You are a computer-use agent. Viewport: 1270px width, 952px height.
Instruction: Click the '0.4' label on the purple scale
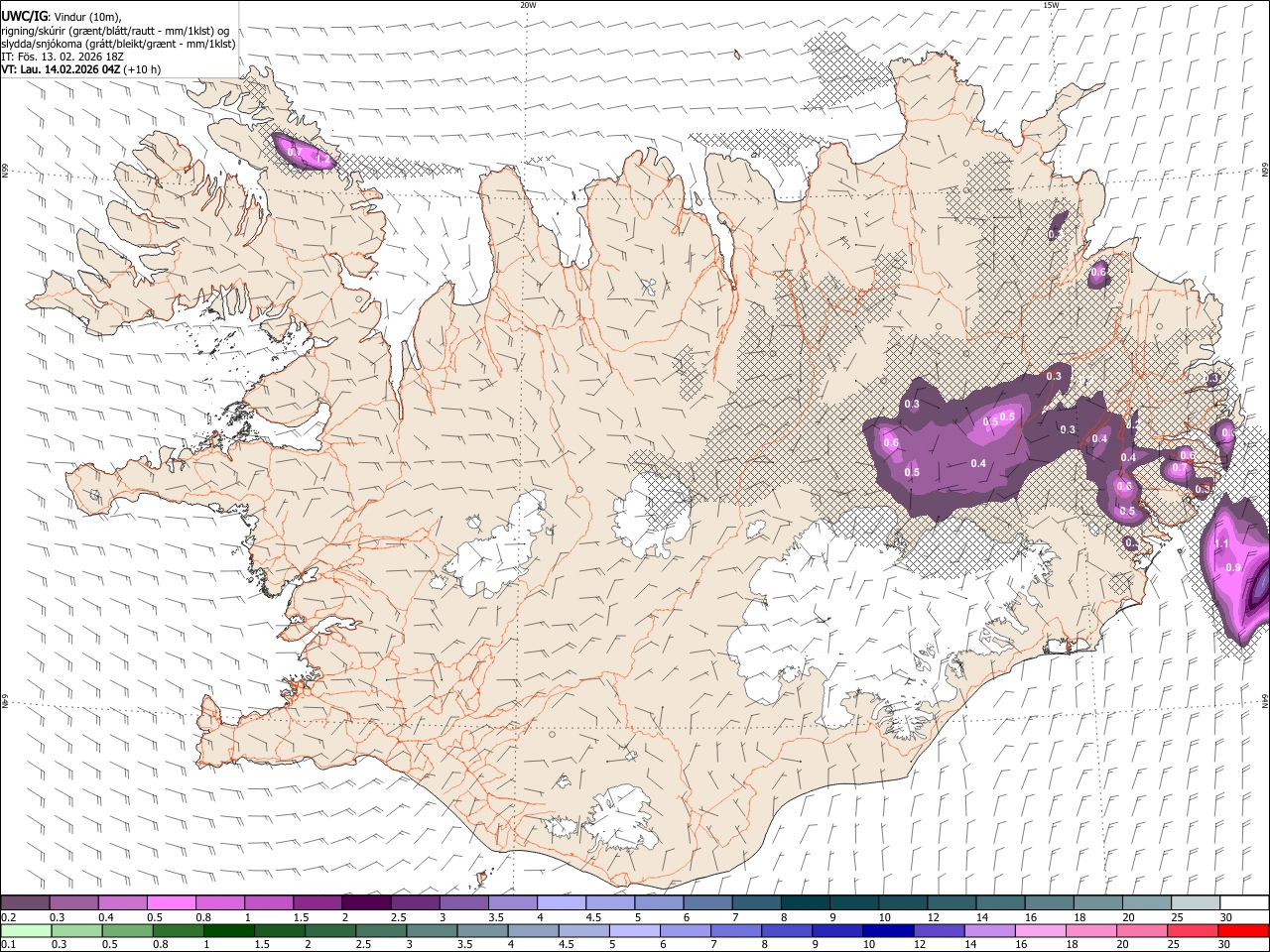[x=106, y=917]
